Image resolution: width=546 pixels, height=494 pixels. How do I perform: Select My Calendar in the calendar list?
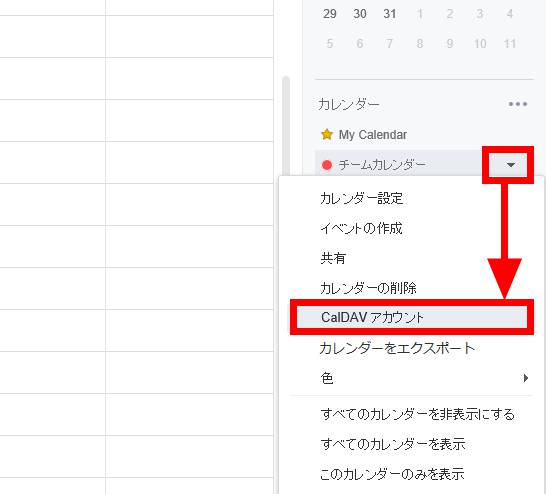click(x=372, y=134)
